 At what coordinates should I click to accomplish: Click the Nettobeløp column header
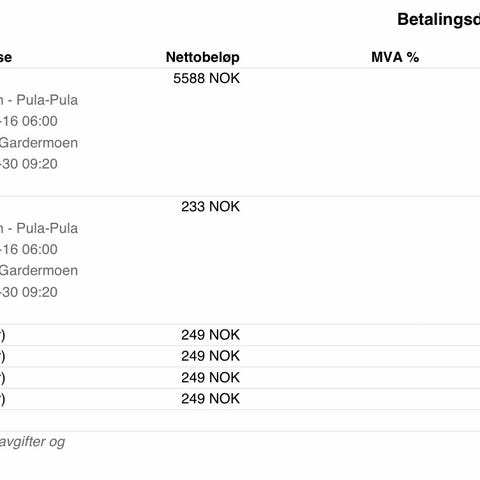203,57
